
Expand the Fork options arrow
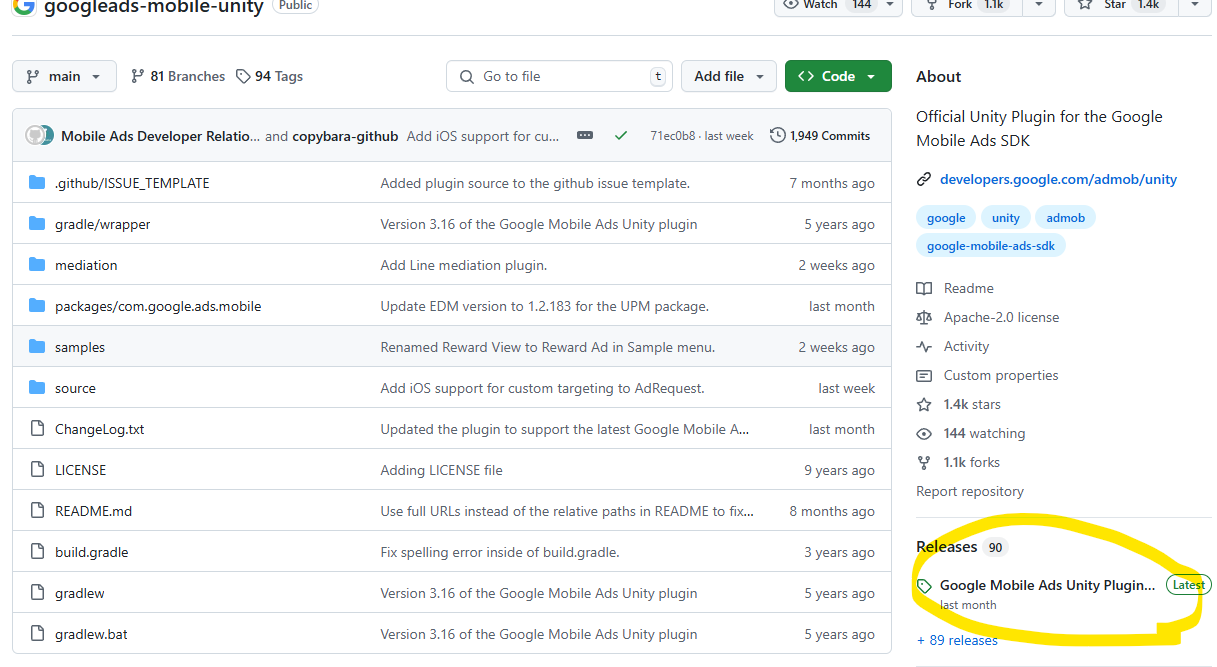pyautogui.click(x=1041, y=5)
